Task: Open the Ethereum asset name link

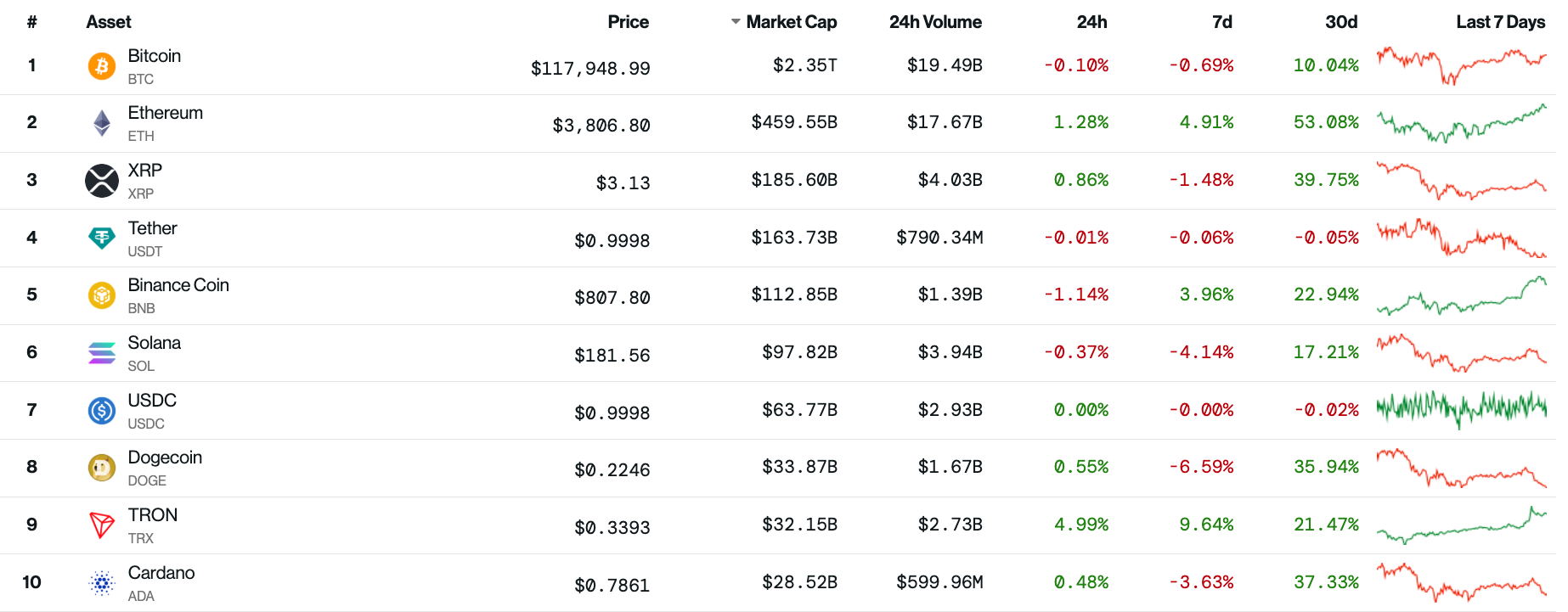Action: 166,113
